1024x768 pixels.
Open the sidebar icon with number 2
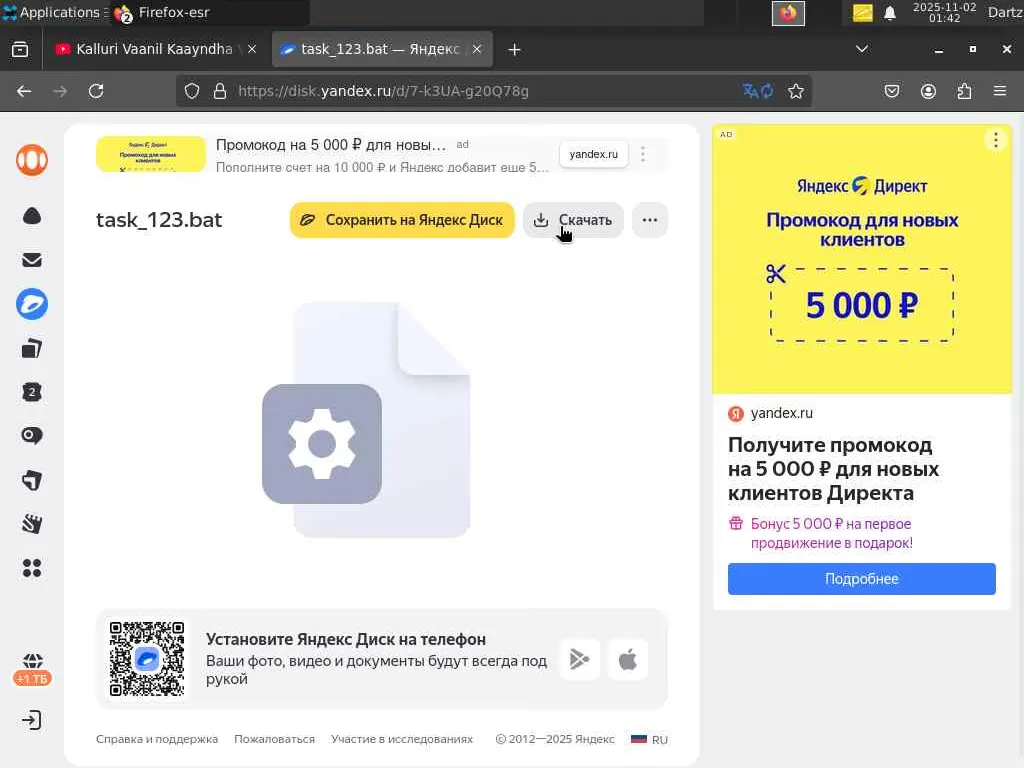pos(32,392)
